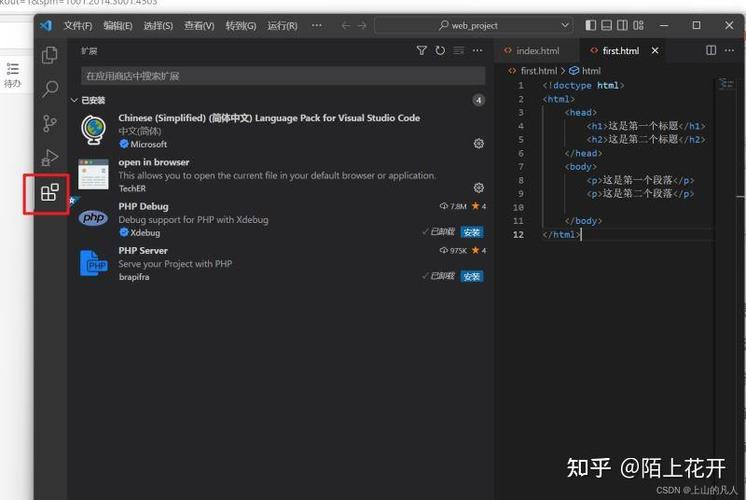Image resolution: width=746 pixels, height=500 pixels.
Task: Search extensions in the marketplace field
Action: (x=283, y=76)
